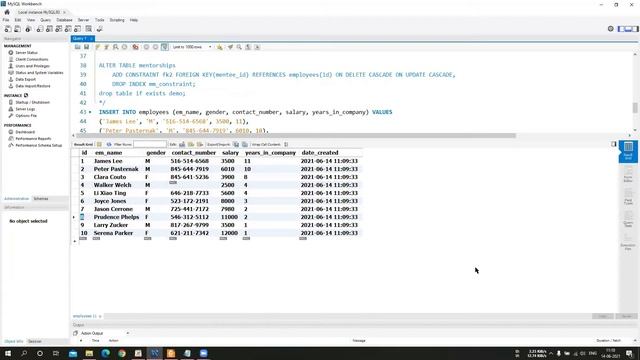Collapse statement fold marker at line 43
640x360 pixels.
click(x=90, y=112)
